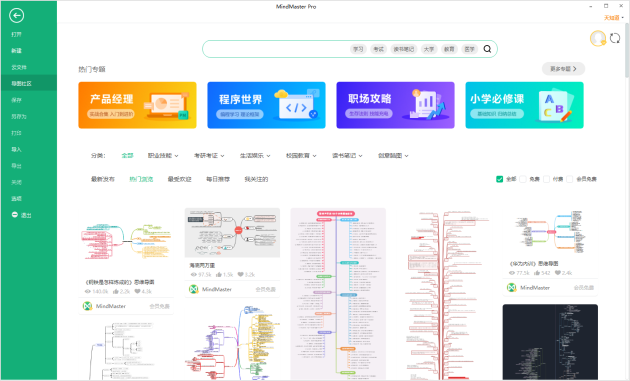
Task: Click the 医学 search tag
Action: 469,49
